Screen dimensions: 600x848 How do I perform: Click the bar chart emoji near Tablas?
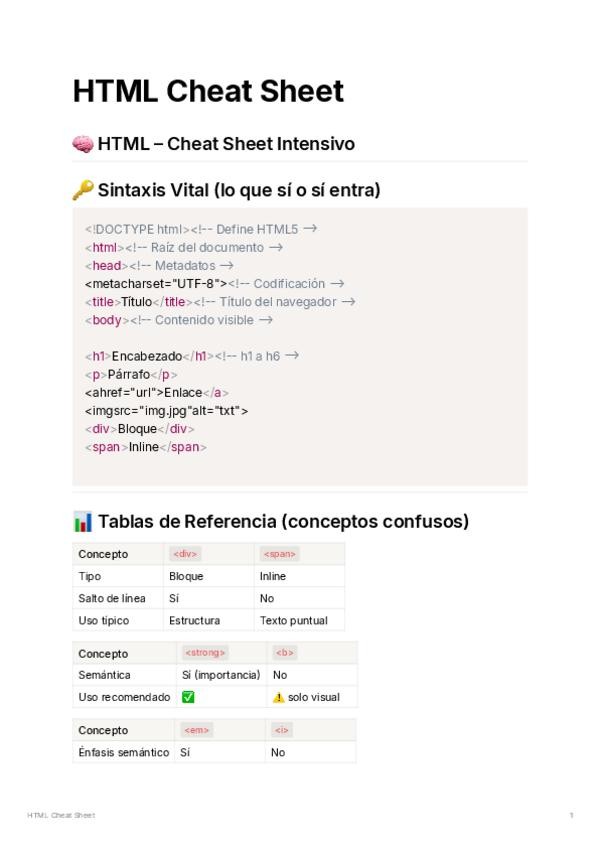83,522
